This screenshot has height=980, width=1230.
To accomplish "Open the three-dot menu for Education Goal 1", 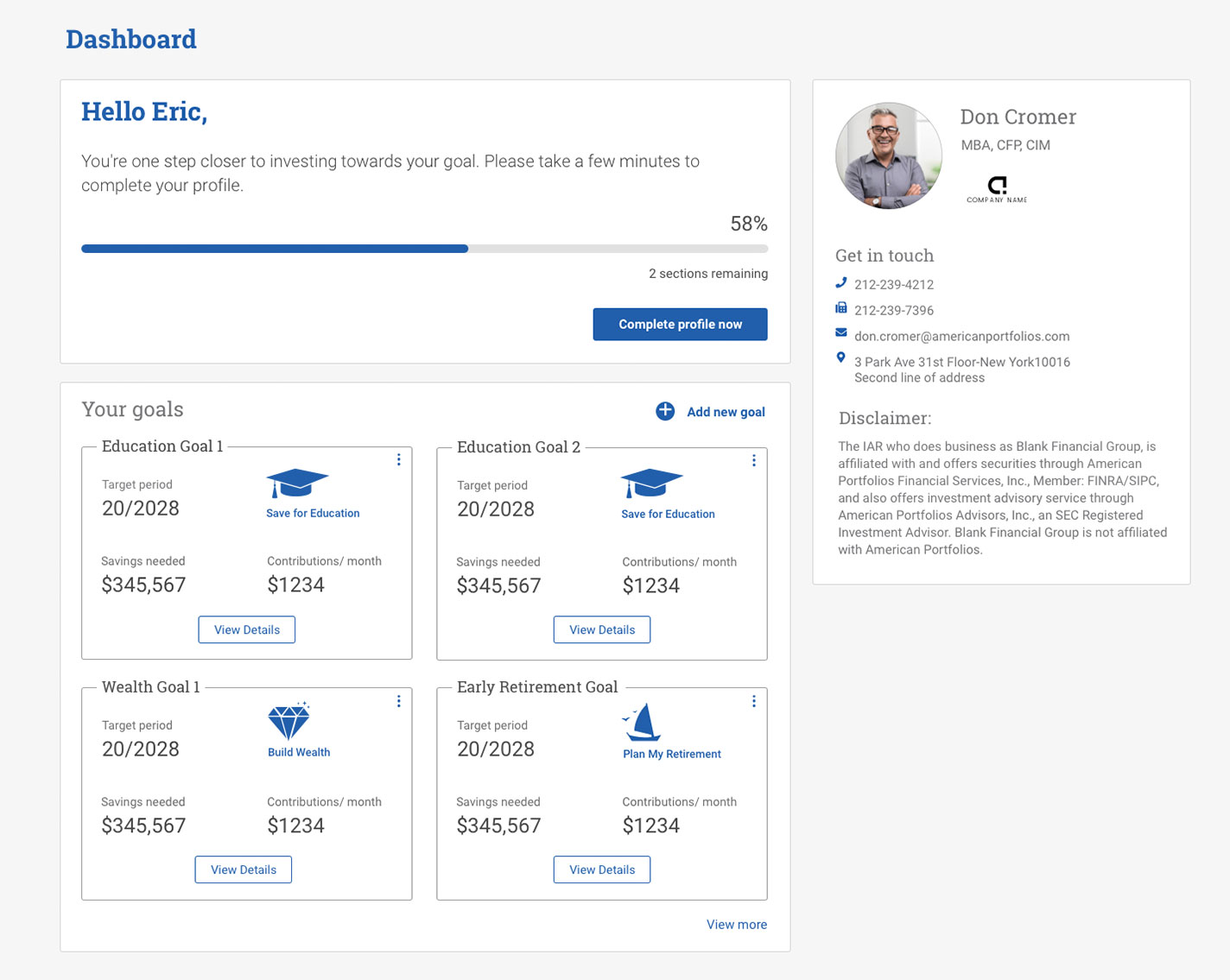I will (398, 460).
